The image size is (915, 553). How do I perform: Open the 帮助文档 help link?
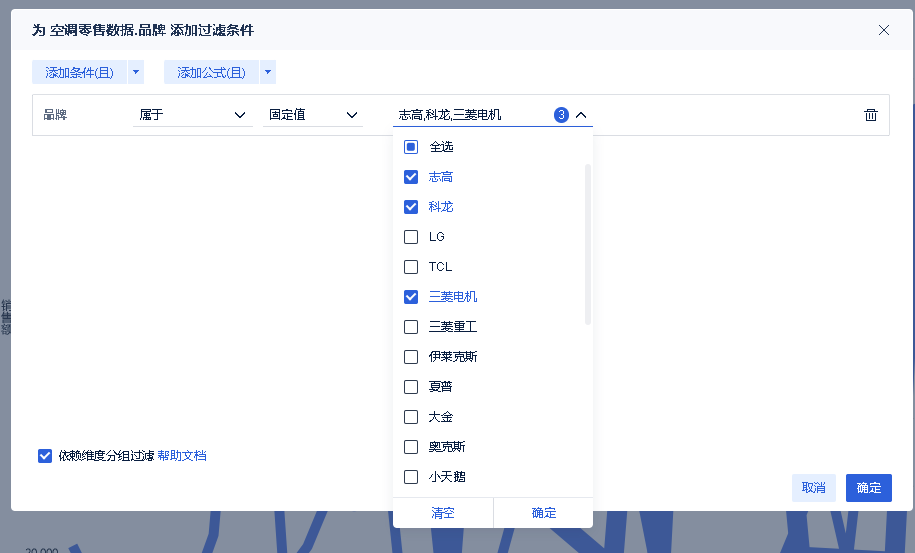point(182,456)
